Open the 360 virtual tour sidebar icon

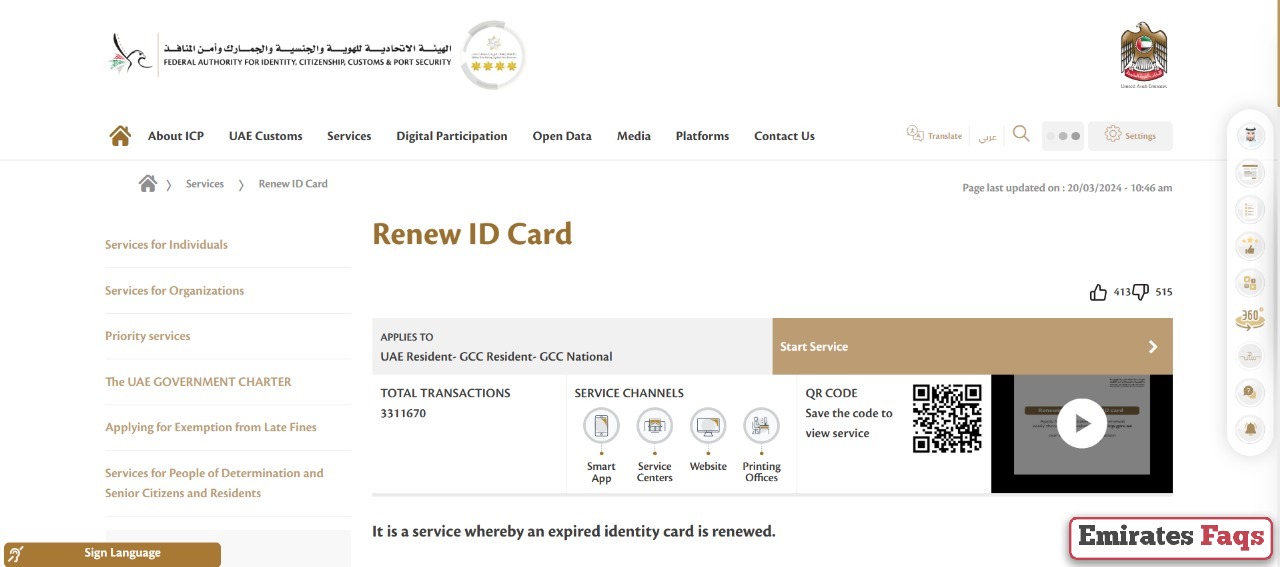tap(1250, 319)
